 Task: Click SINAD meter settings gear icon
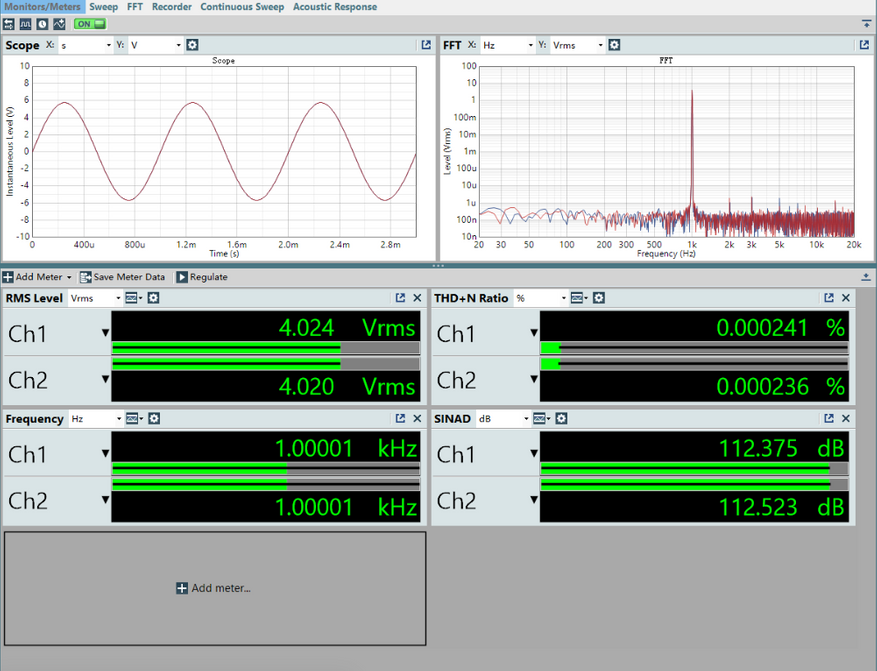561,419
